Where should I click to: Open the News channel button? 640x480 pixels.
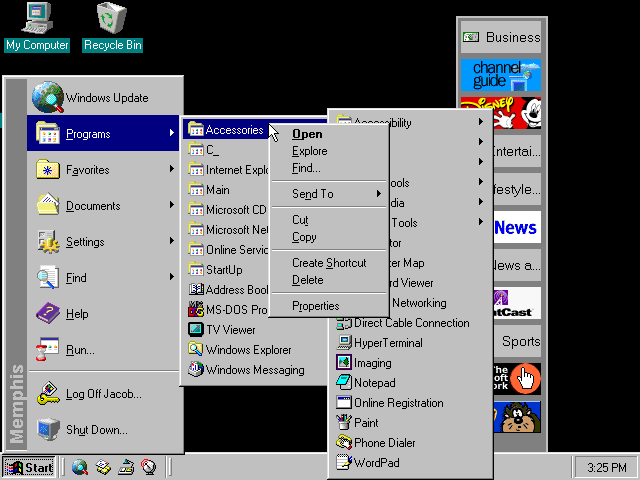(x=517, y=227)
